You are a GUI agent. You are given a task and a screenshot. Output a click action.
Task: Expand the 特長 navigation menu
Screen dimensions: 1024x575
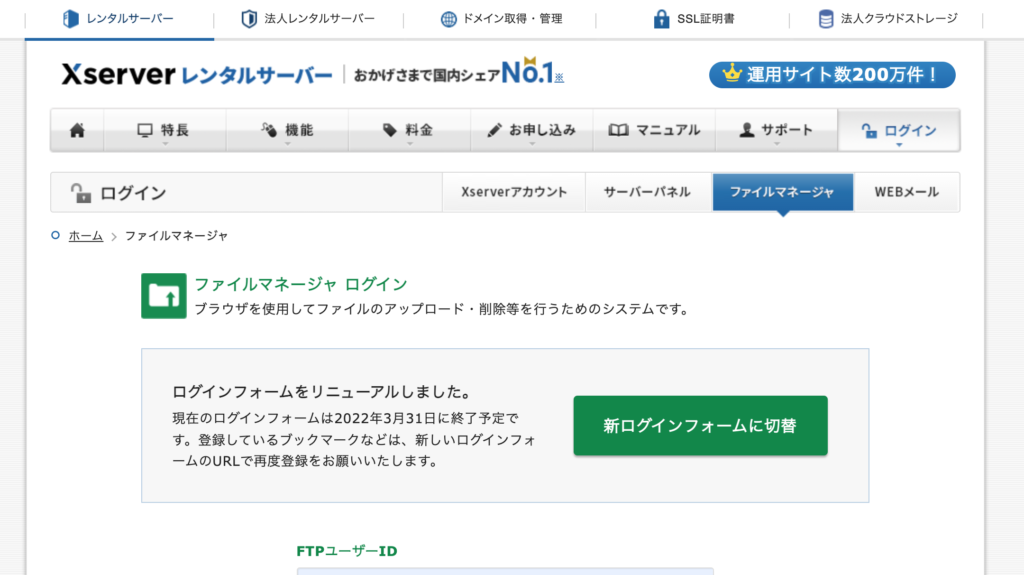[x=164, y=130]
